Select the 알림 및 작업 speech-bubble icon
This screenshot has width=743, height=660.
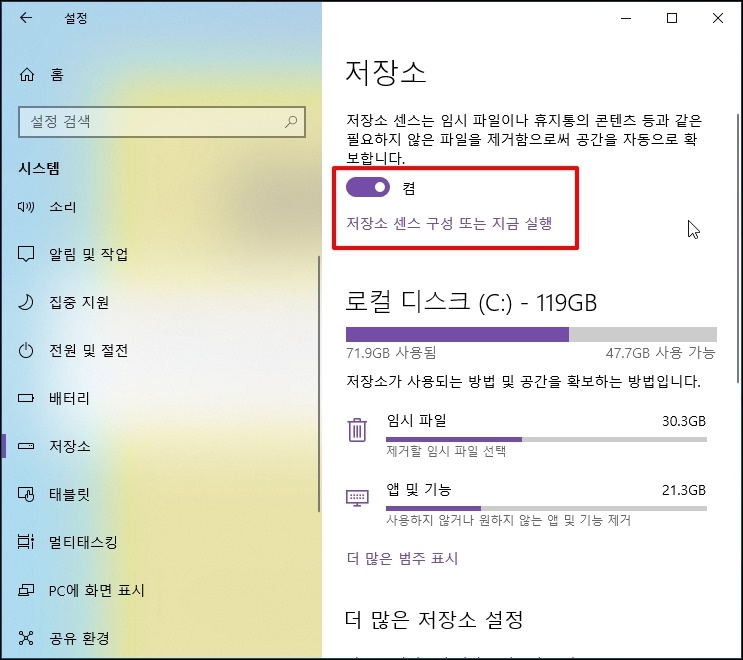tap(26, 254)
